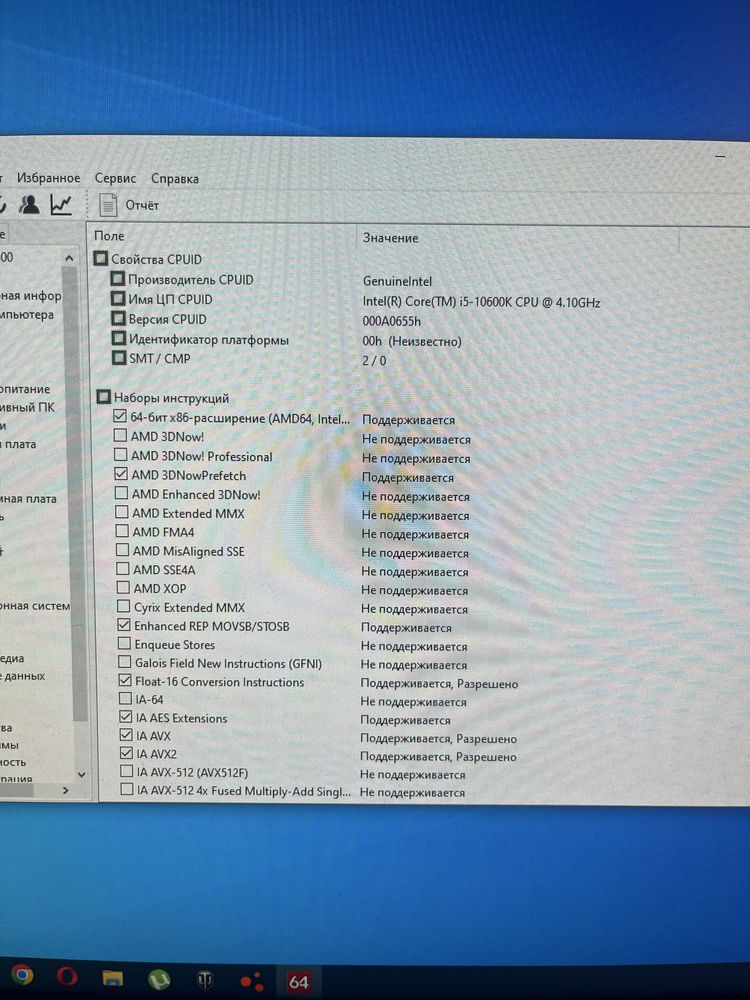Click the AIDA64 taskbar icon

click(x=298, y=982)
